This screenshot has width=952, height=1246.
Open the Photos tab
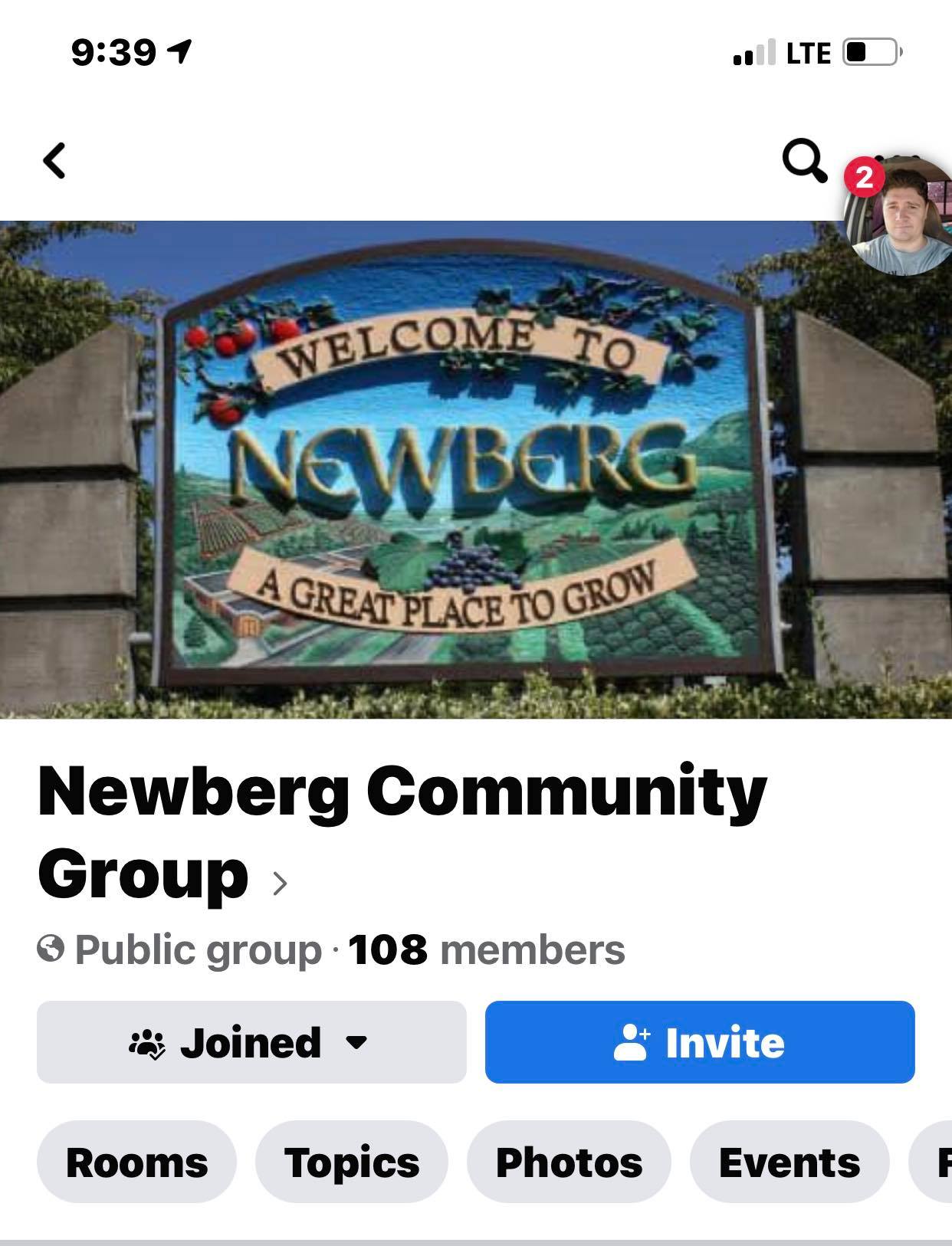pos(570,1162)
